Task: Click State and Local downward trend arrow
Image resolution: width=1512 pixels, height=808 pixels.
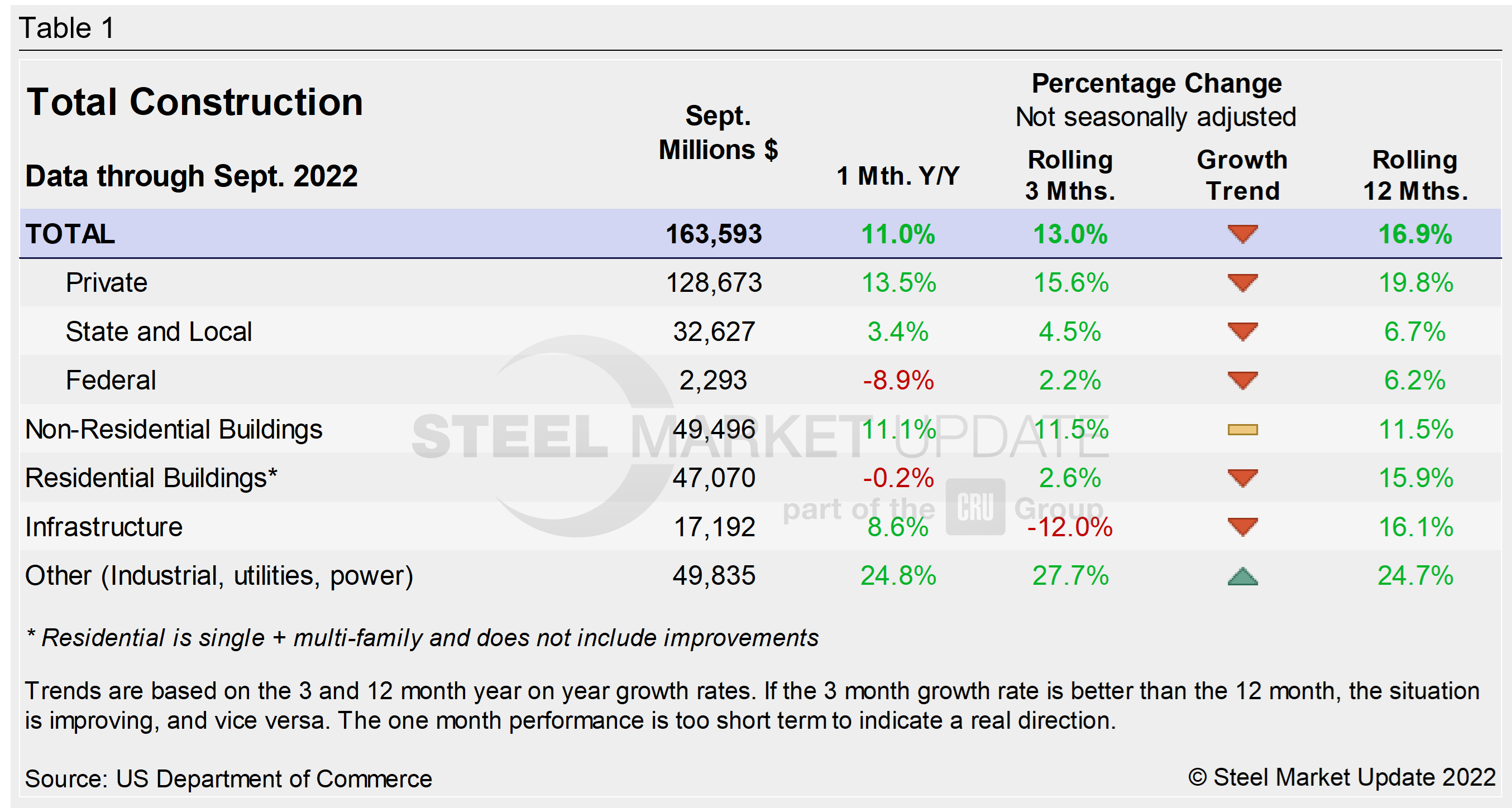Action: [x=1242, y=331]
